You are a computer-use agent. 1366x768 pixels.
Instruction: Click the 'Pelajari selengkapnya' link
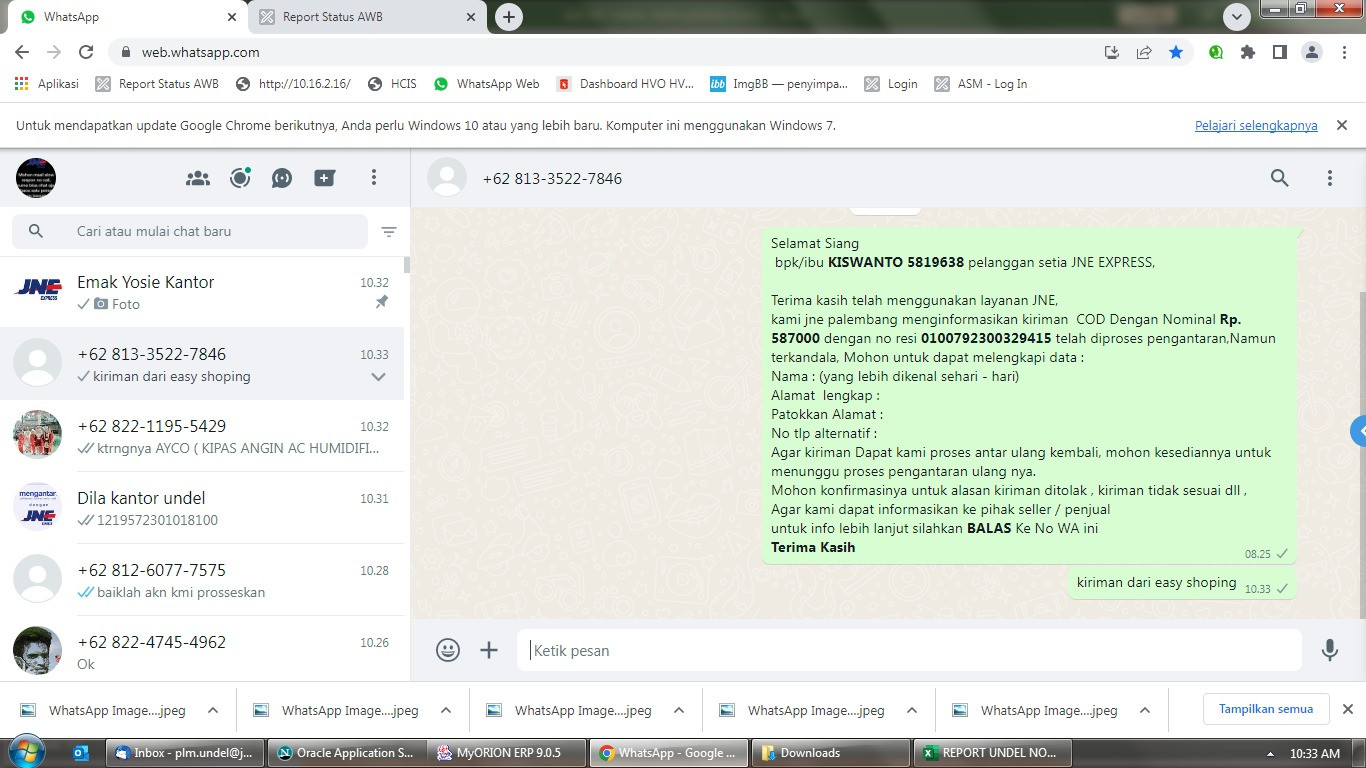pos(1256,125)
